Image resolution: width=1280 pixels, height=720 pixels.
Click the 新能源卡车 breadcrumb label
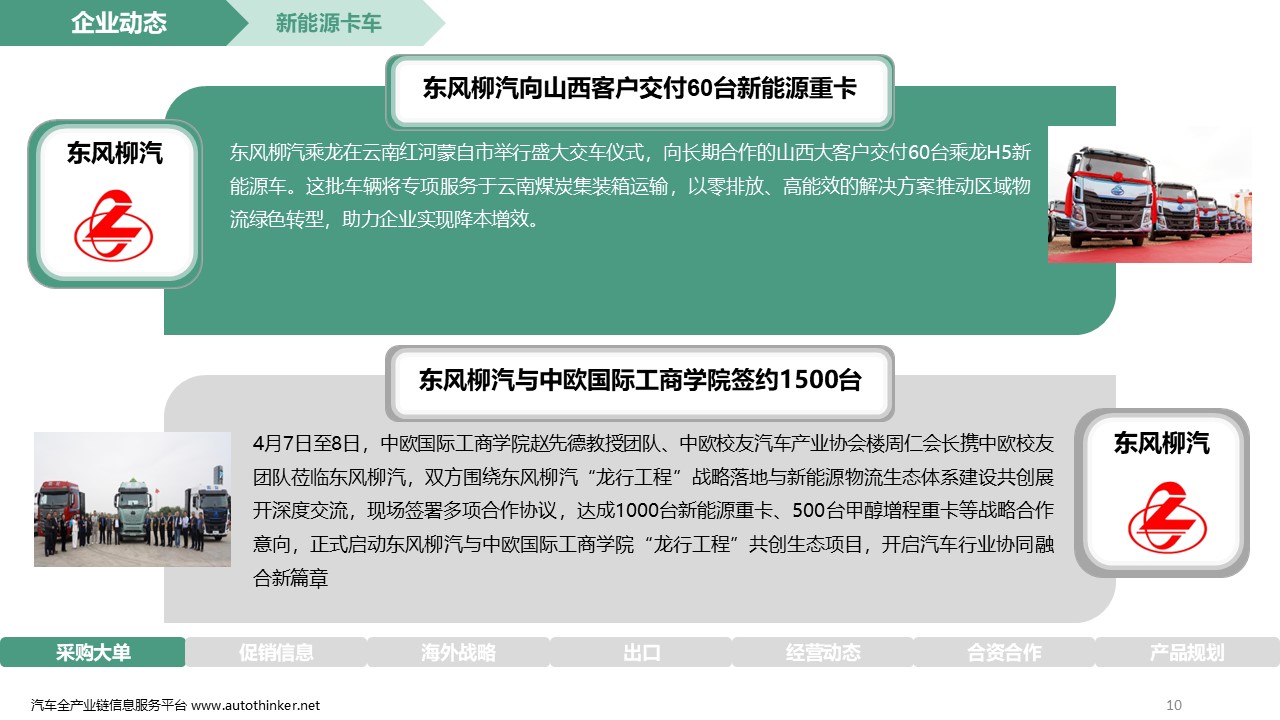pyautogui.click(x=328, y=23)
